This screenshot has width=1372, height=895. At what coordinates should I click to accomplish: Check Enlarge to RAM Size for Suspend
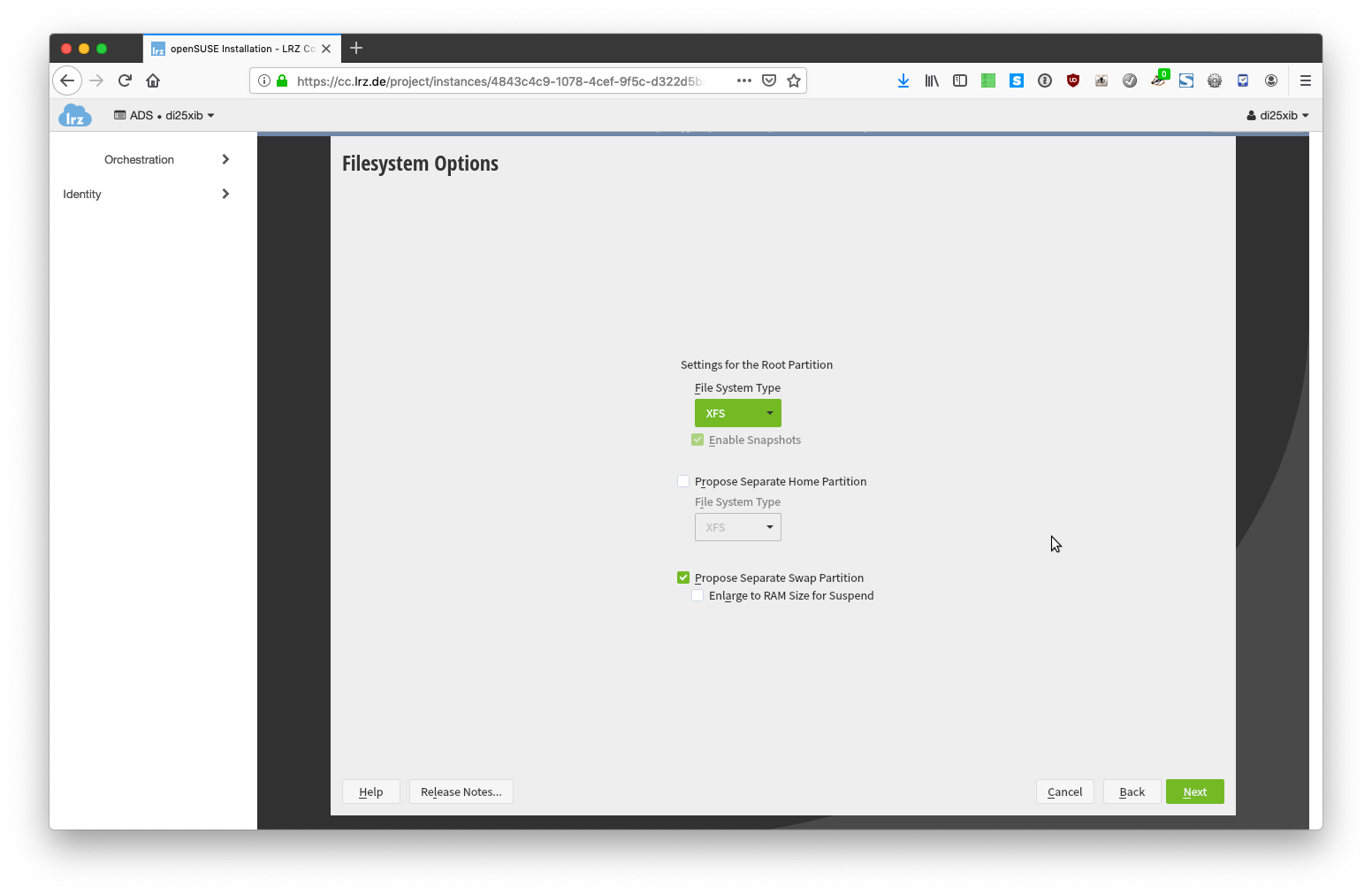697,595
